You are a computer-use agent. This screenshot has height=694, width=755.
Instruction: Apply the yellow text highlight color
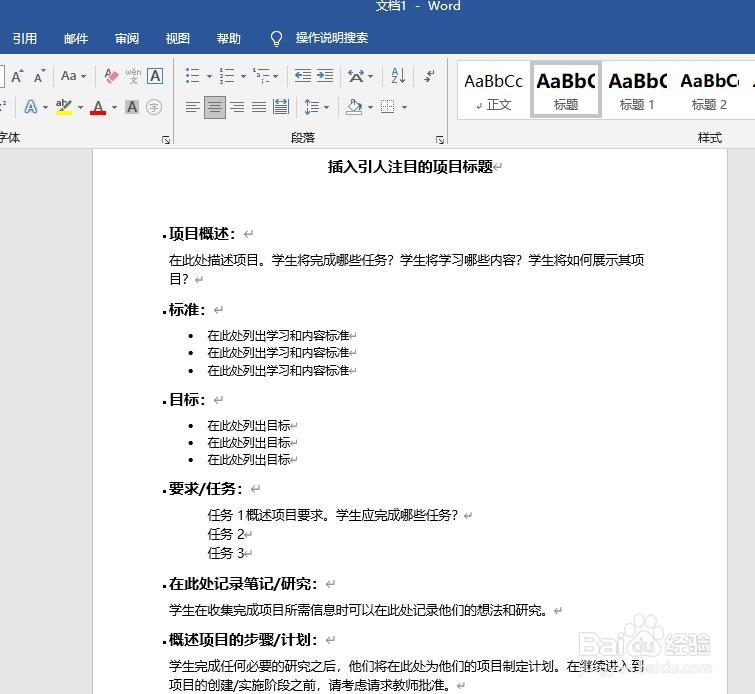click(x=64, y=107)
